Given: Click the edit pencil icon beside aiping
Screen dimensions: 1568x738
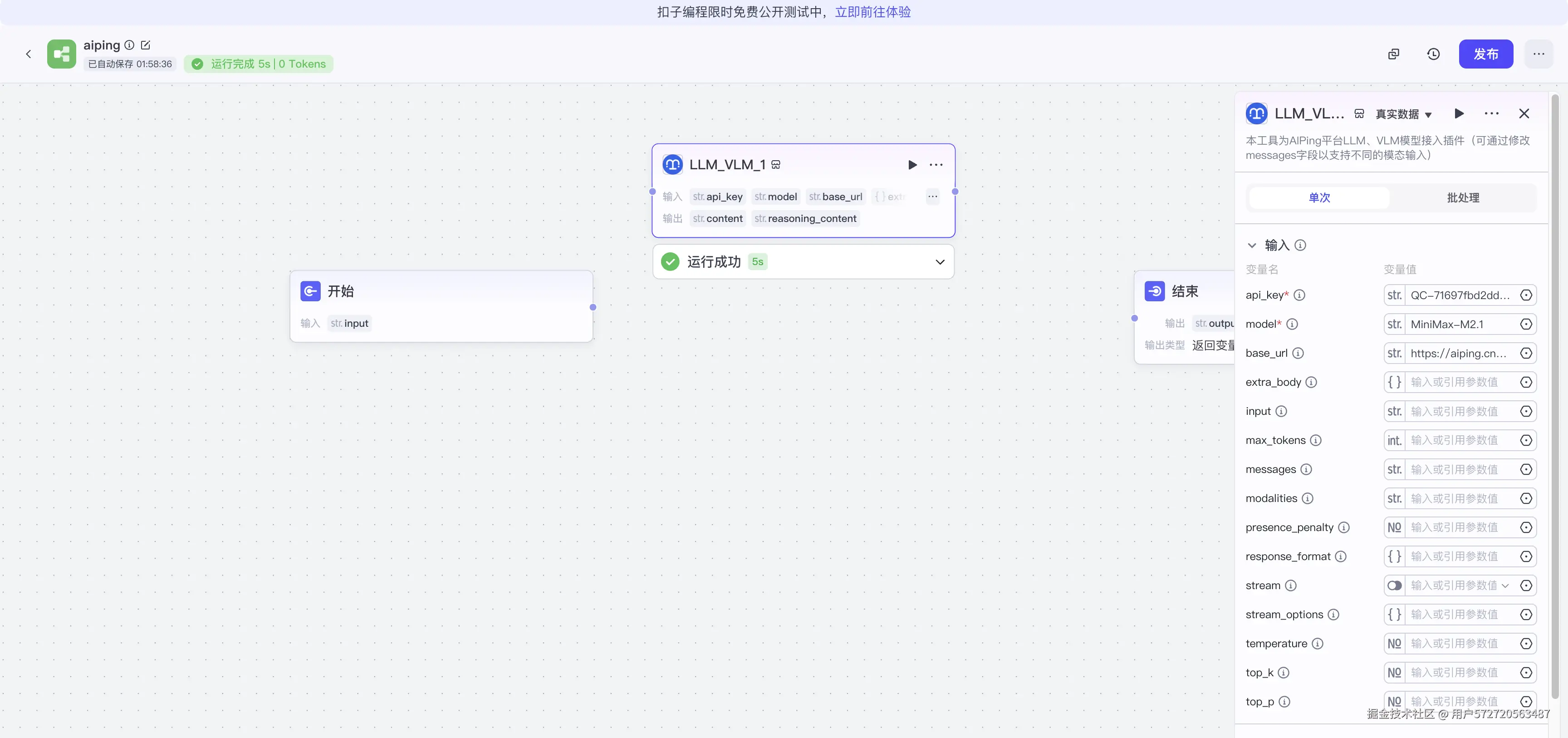Looking at the screenshot, I should tap(146, 45).
